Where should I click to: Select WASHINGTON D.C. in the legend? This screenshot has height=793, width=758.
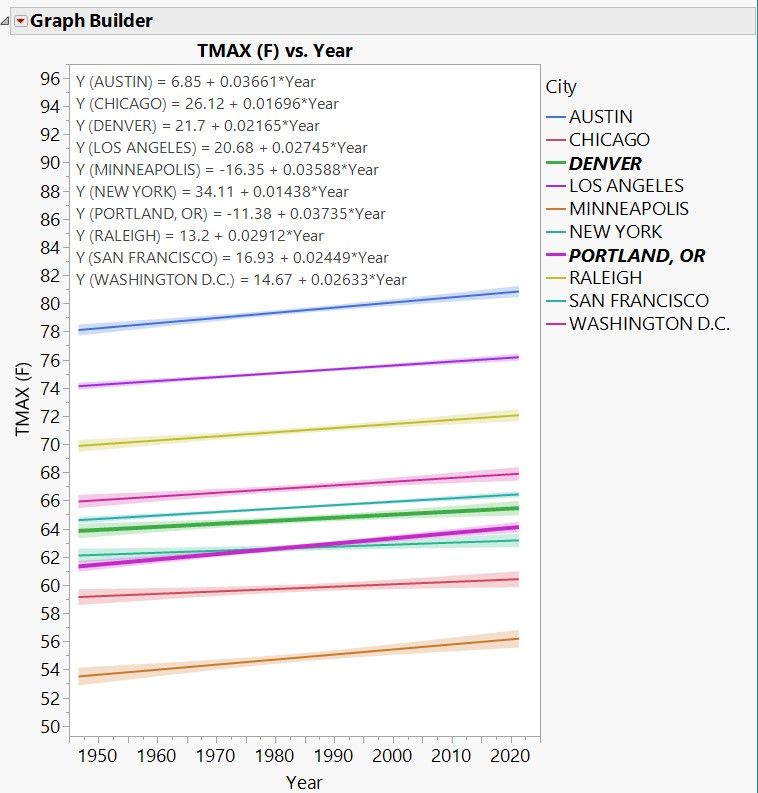pos(650,324)
